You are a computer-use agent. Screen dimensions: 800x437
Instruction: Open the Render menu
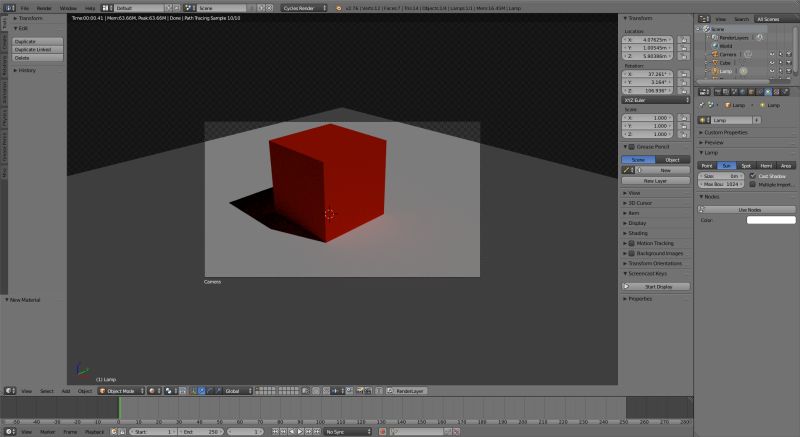point(44,8)
